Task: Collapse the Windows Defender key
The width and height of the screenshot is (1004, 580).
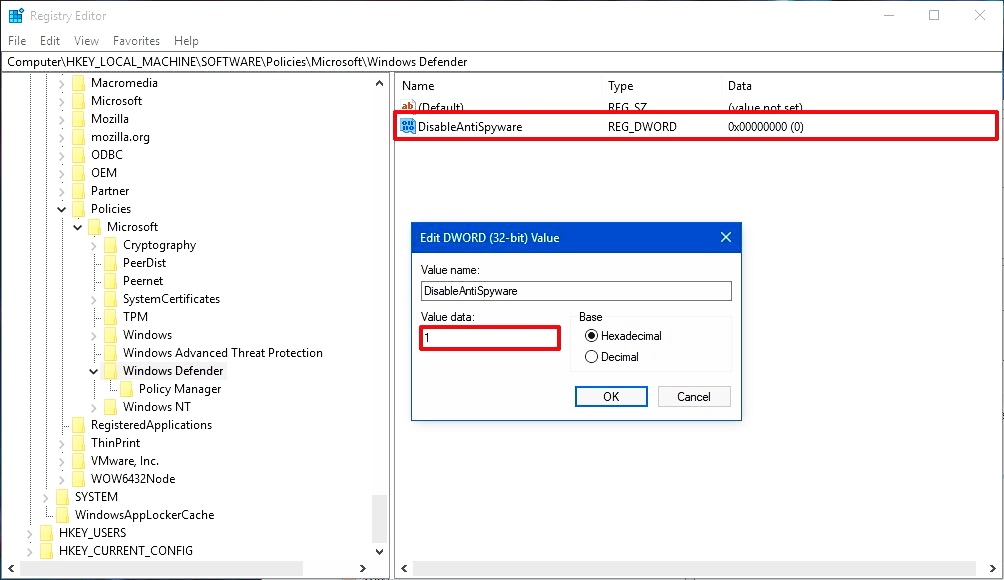Action: (93, 371)
